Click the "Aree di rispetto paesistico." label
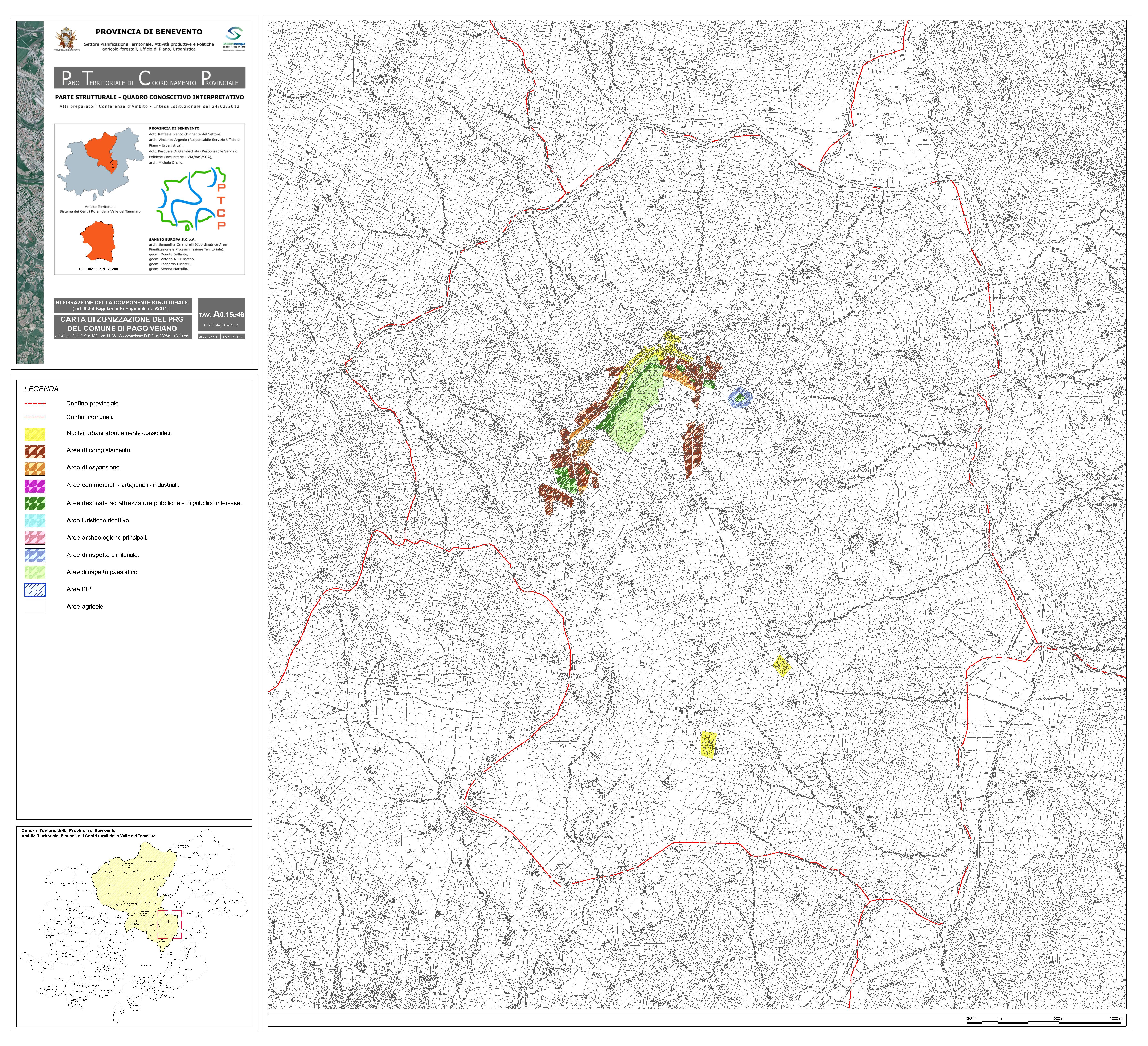The width and height of the screenshot is (1148, 1046). tap(102, 572)
